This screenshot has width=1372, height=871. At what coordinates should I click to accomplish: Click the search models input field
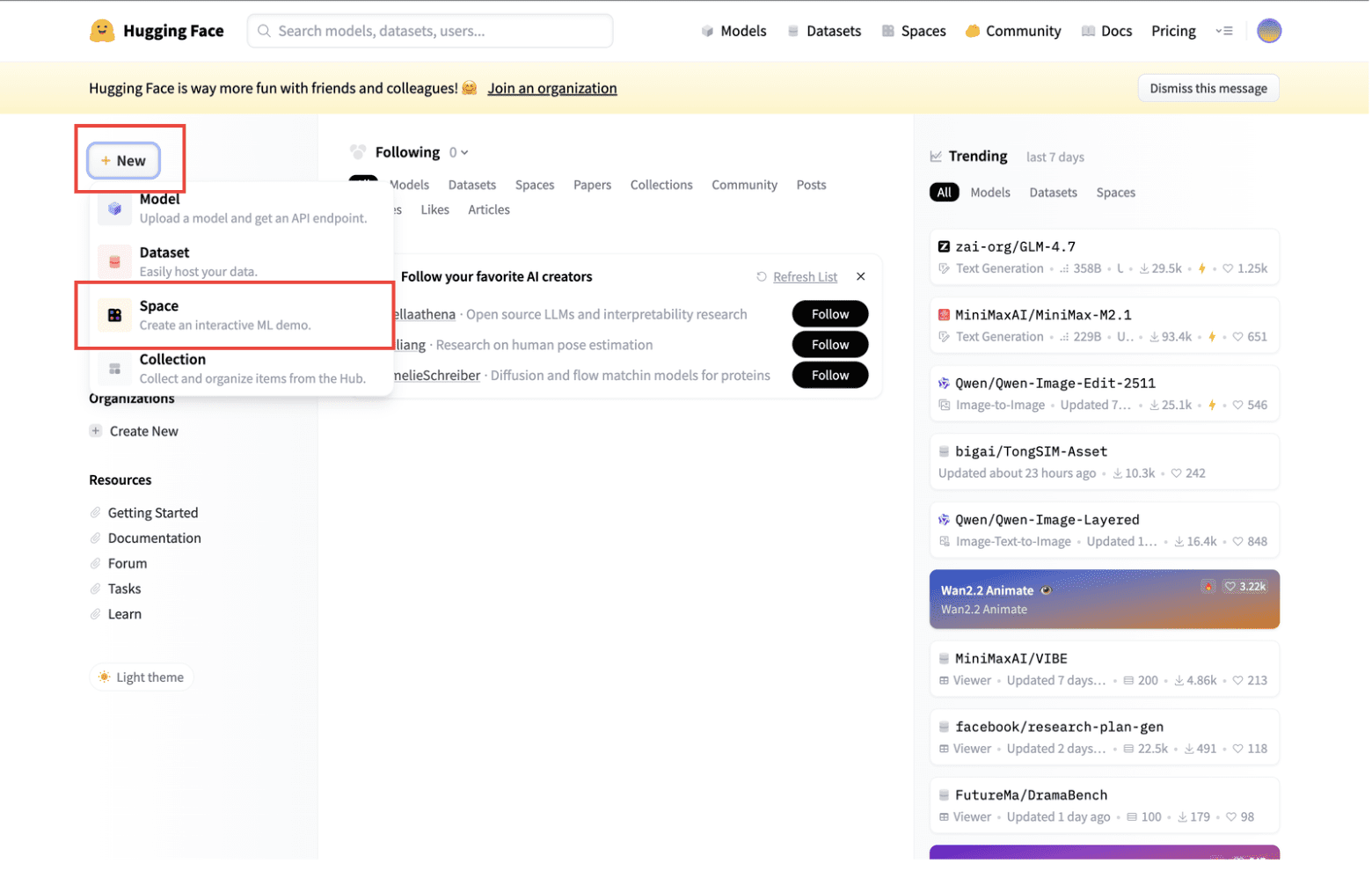tap(431, 31)
